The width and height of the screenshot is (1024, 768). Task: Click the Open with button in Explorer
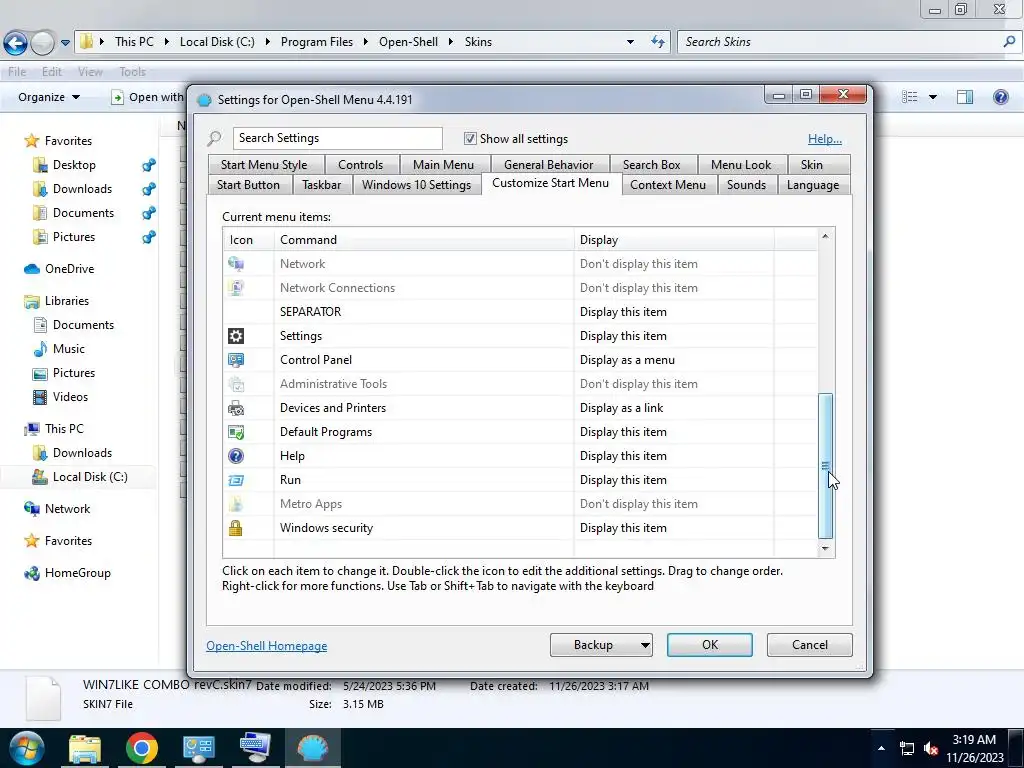click(148, 97)
